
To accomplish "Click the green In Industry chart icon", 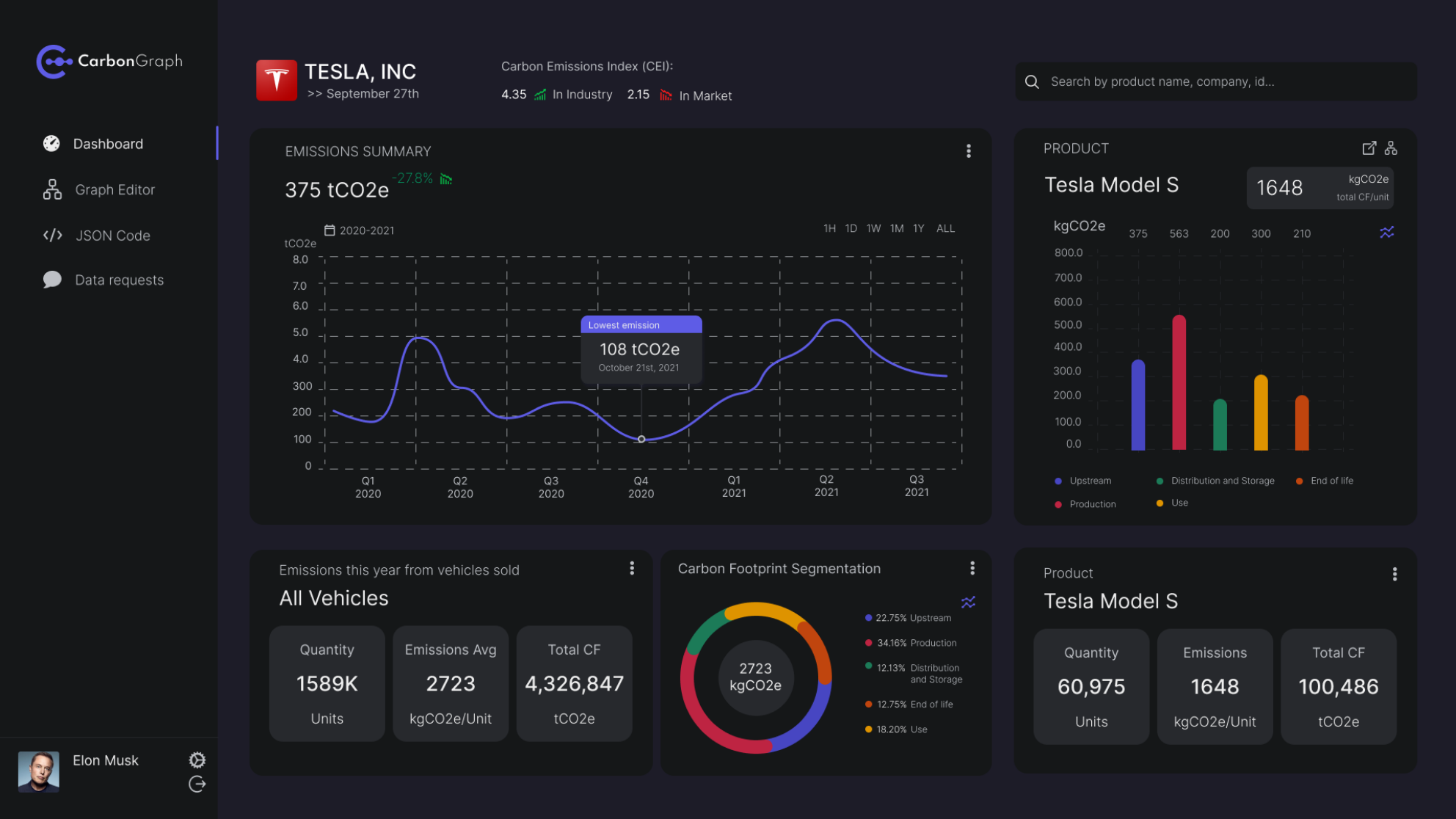I will [x=540, y=95].
